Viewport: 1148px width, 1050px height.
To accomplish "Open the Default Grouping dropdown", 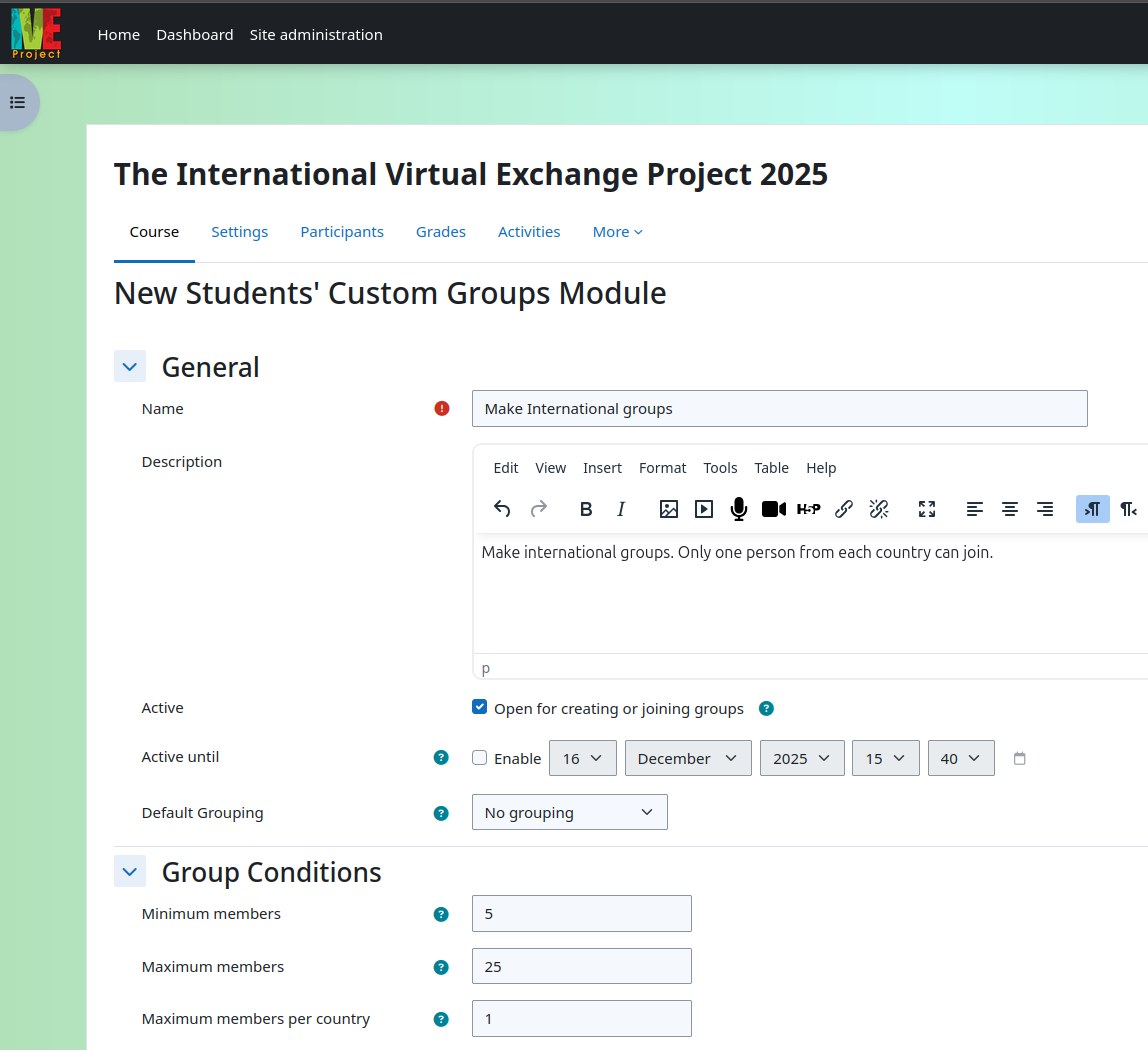I will (570, 812).
